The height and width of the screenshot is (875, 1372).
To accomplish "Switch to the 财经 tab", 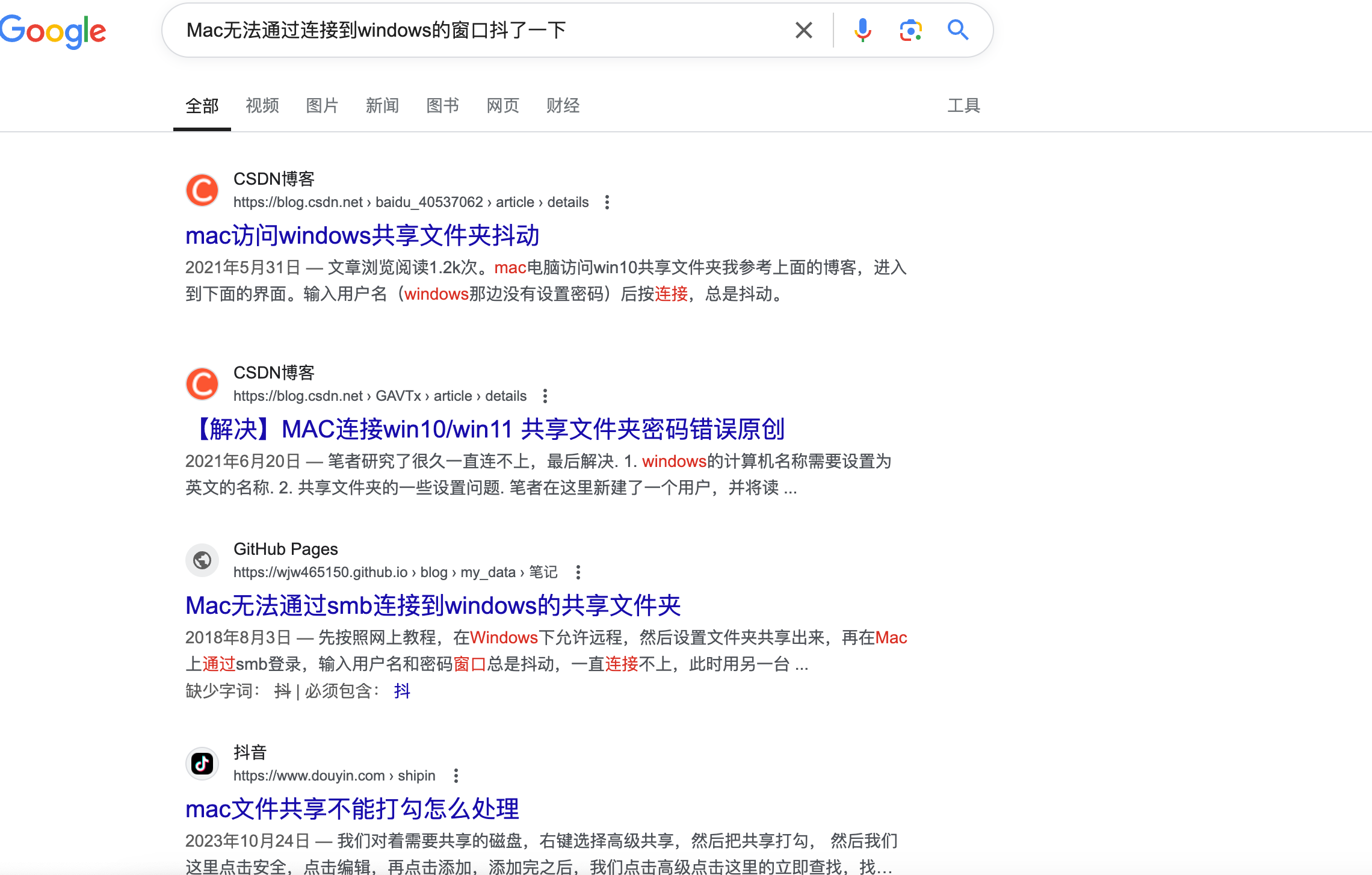I will click(x=563, y=106).
